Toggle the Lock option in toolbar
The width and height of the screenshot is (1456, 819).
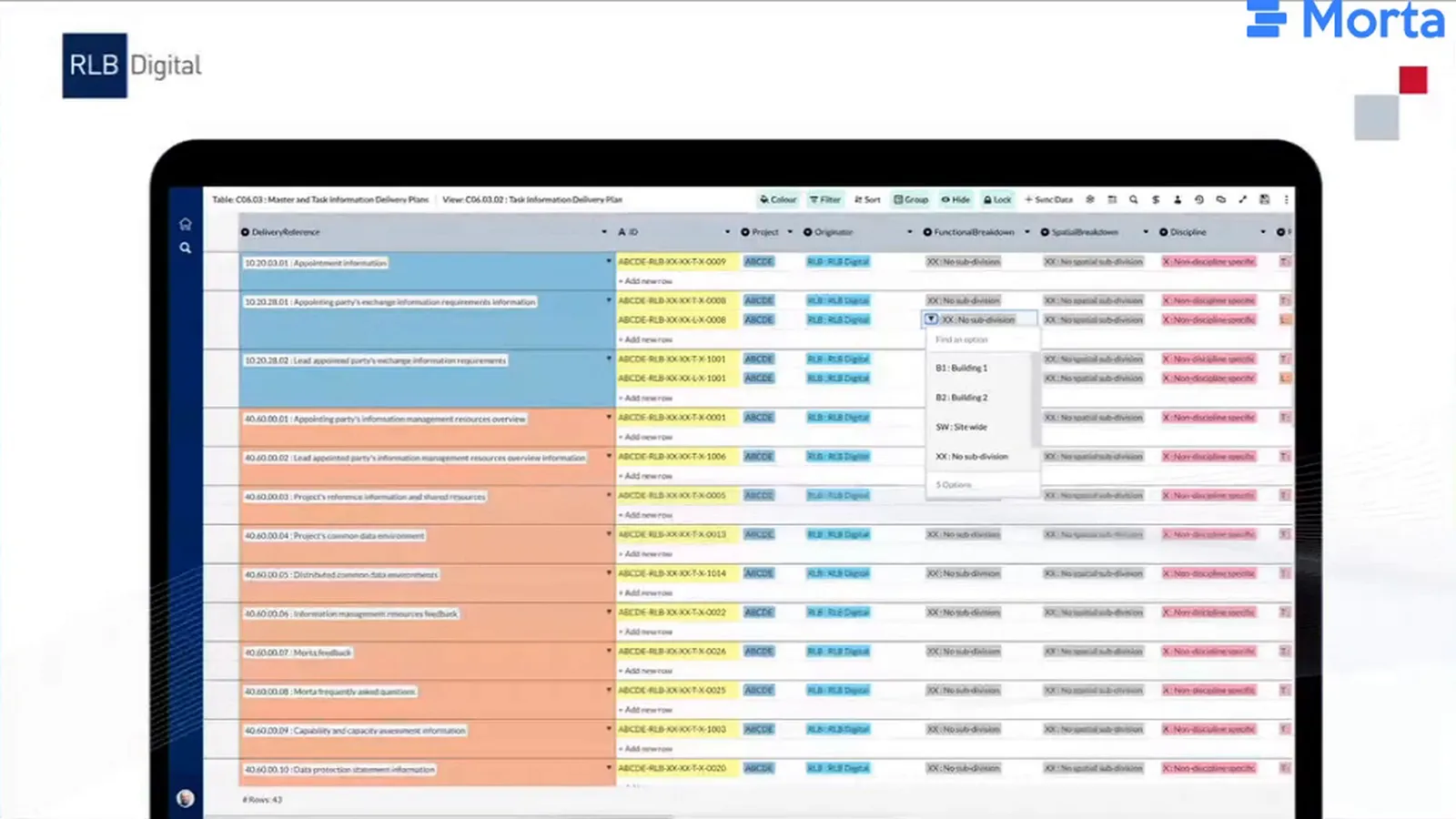point(997,199)
